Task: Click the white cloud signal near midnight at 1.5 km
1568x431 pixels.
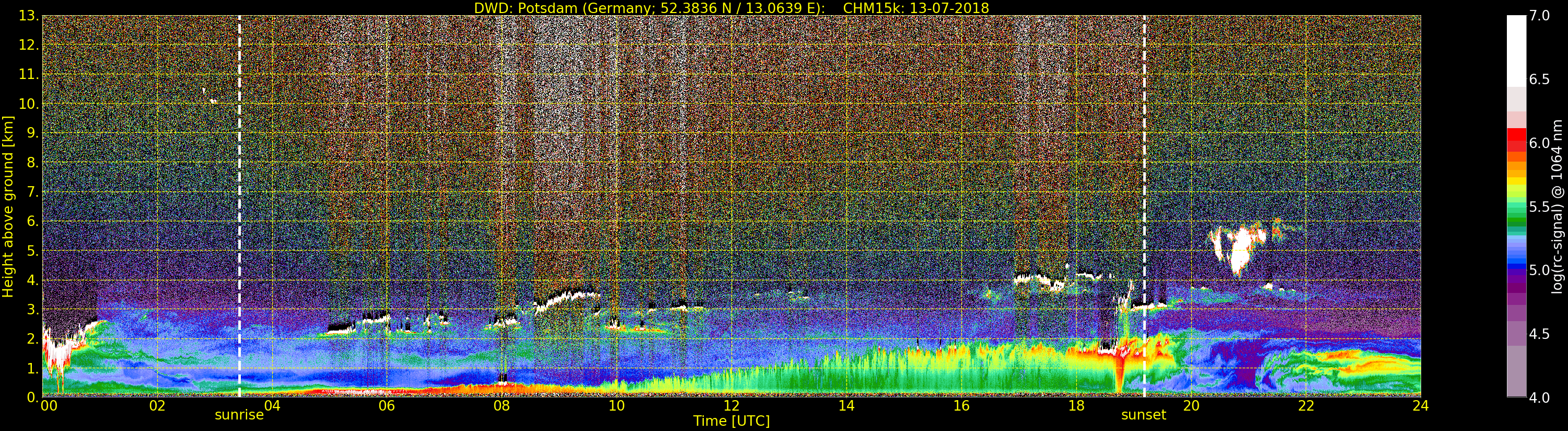Action: 59,356
